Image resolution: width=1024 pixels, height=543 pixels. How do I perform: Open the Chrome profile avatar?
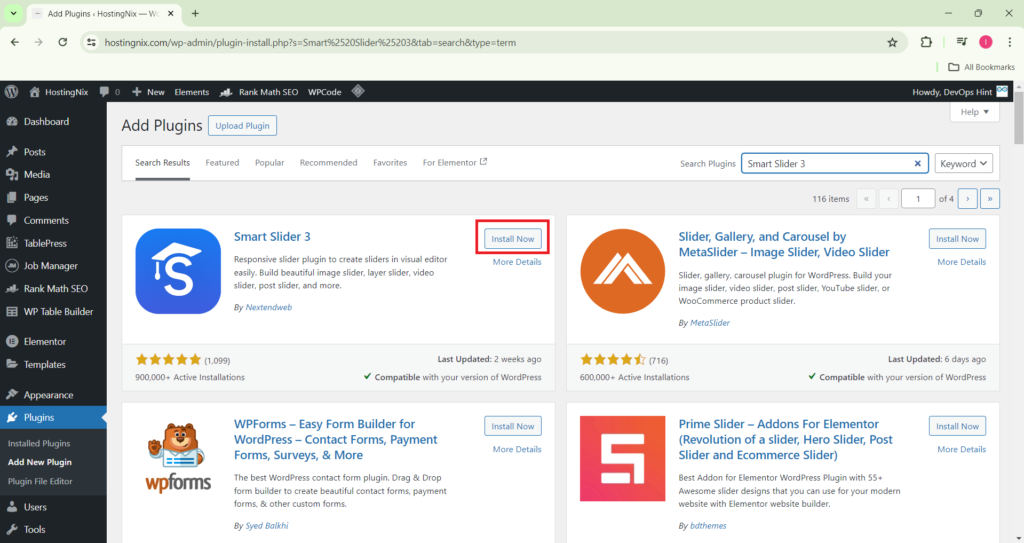pyautogui.click(x=985, y=42)
